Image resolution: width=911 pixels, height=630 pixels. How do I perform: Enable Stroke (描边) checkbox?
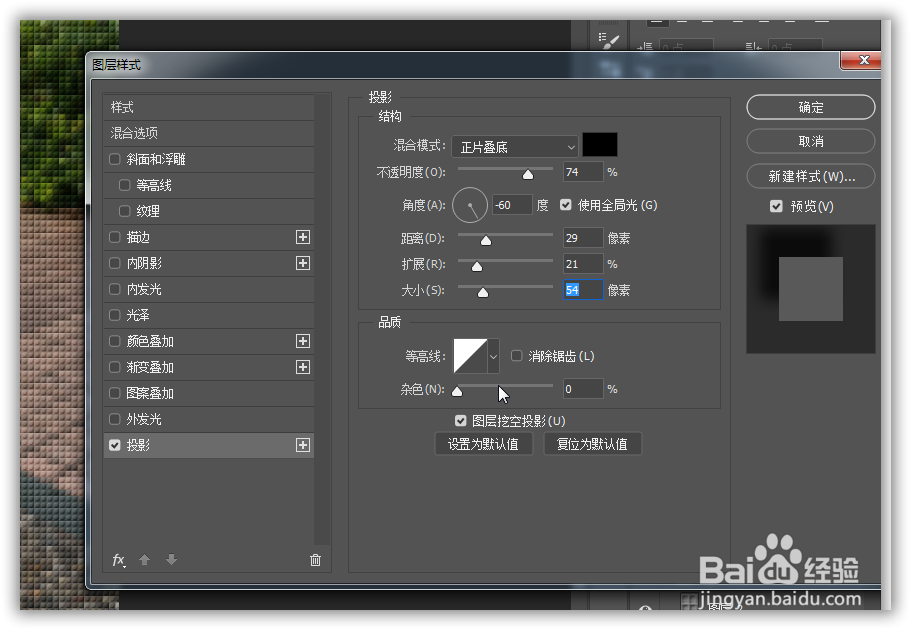pos(114,237)
